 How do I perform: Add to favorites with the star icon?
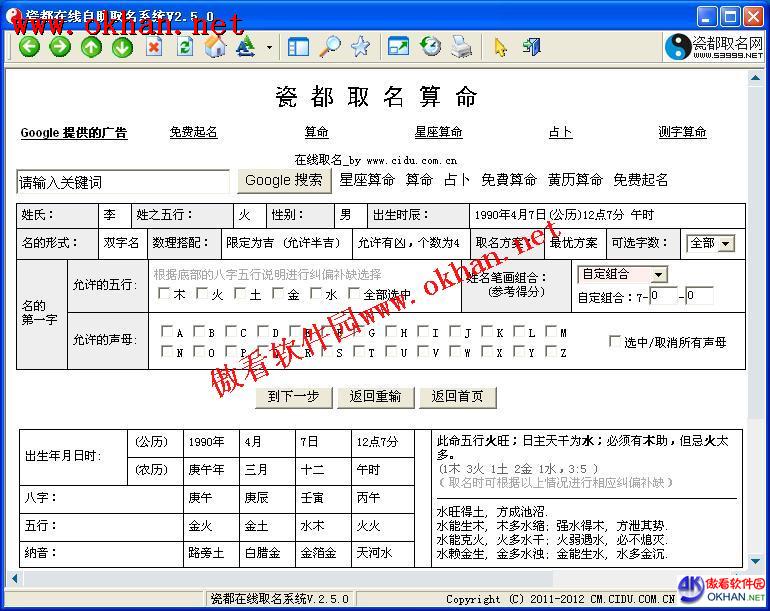click(x=361, y=47)
